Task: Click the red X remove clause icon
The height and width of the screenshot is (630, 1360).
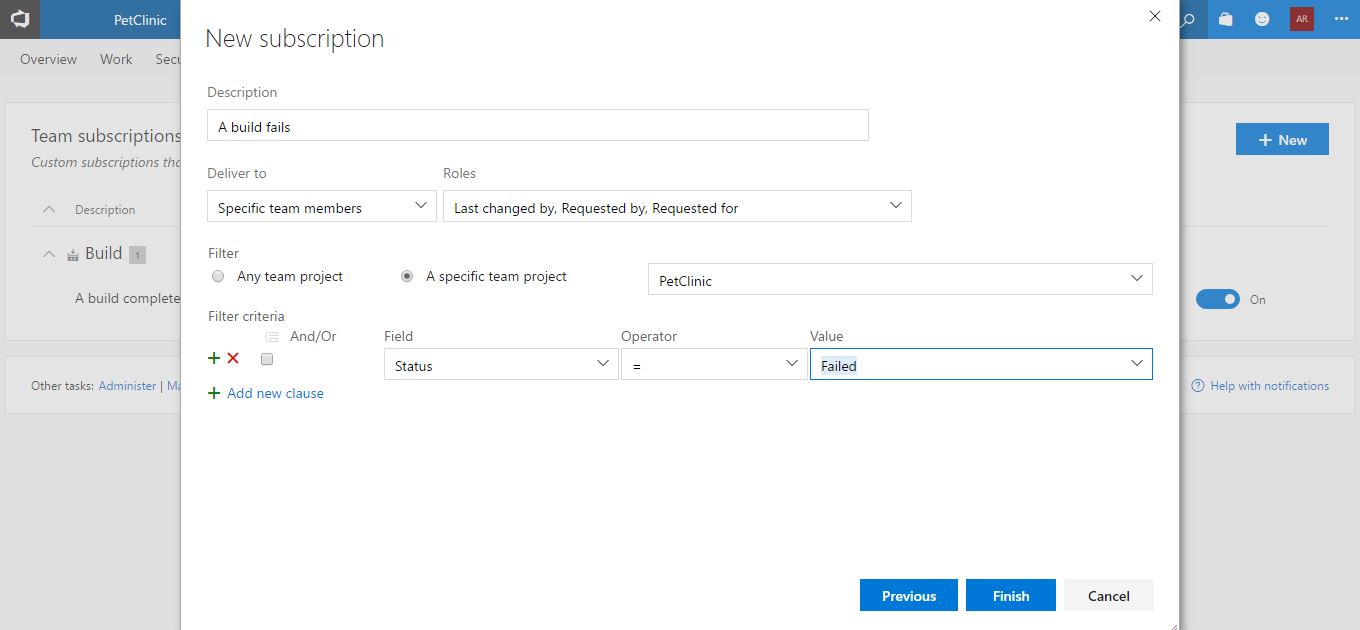Action: [233, 358]
